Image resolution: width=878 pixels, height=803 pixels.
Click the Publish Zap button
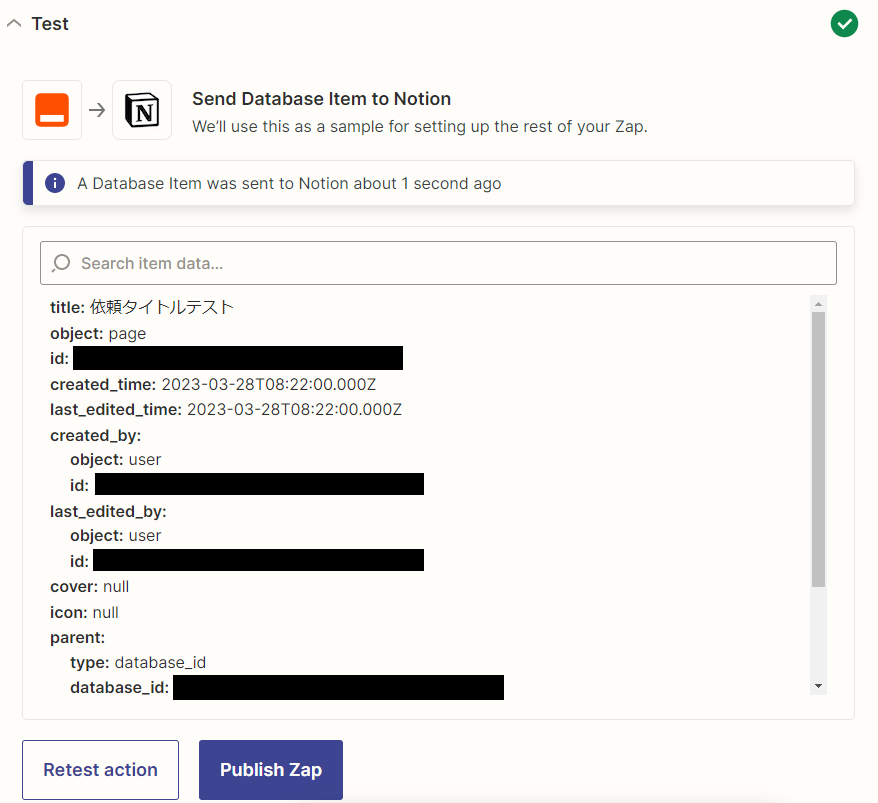(271, 770)
